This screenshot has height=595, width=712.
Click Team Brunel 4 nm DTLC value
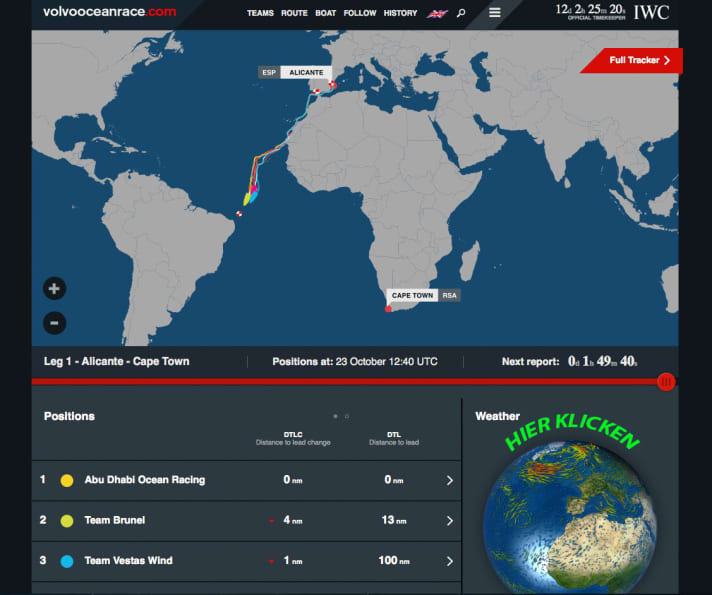(292, 521)
